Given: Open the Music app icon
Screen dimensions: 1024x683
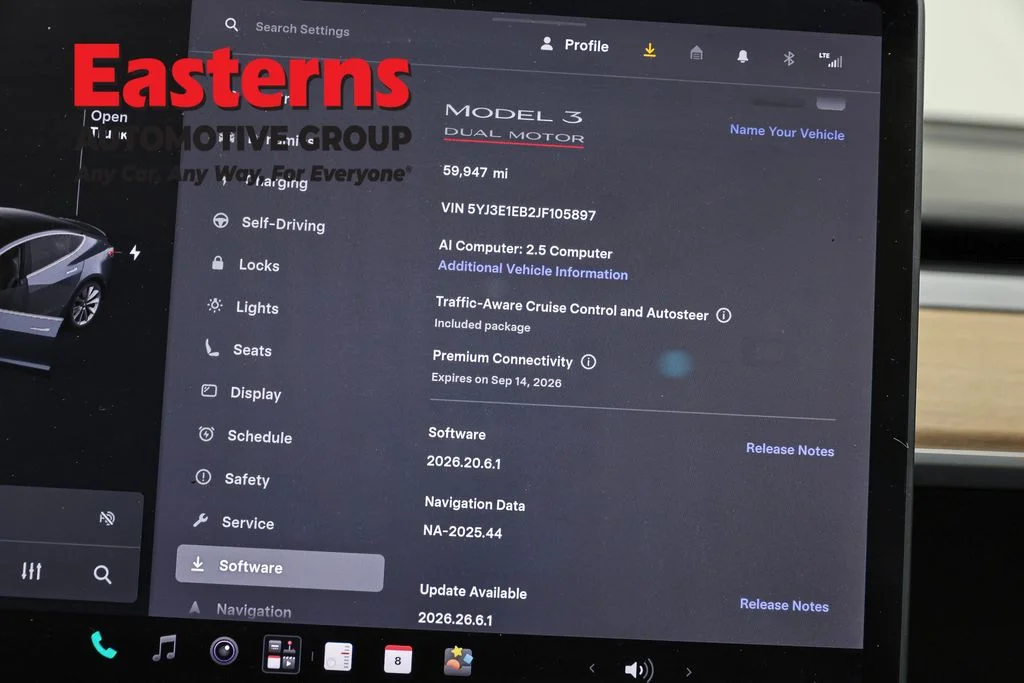Looking at the screenshot, I should (x=164, y=648).
